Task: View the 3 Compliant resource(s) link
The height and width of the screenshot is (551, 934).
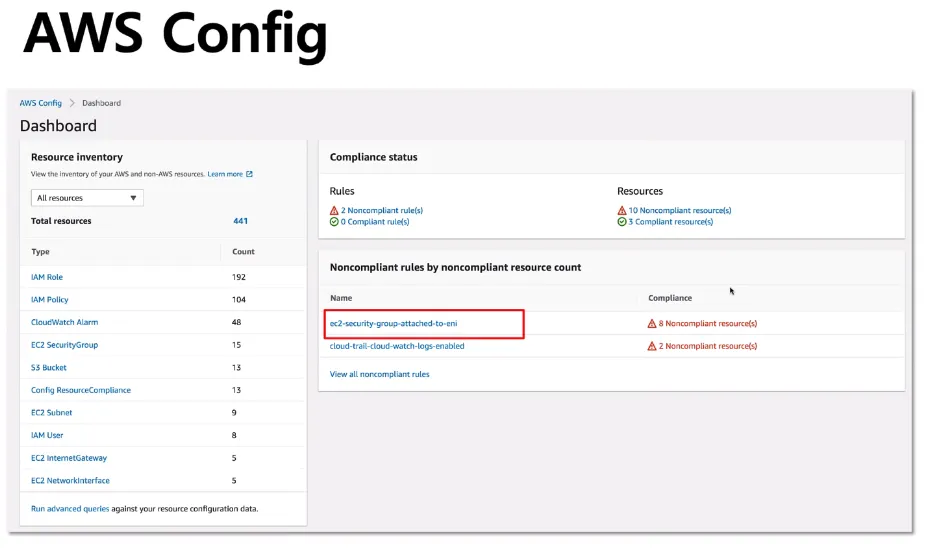Action: (671, 222)
